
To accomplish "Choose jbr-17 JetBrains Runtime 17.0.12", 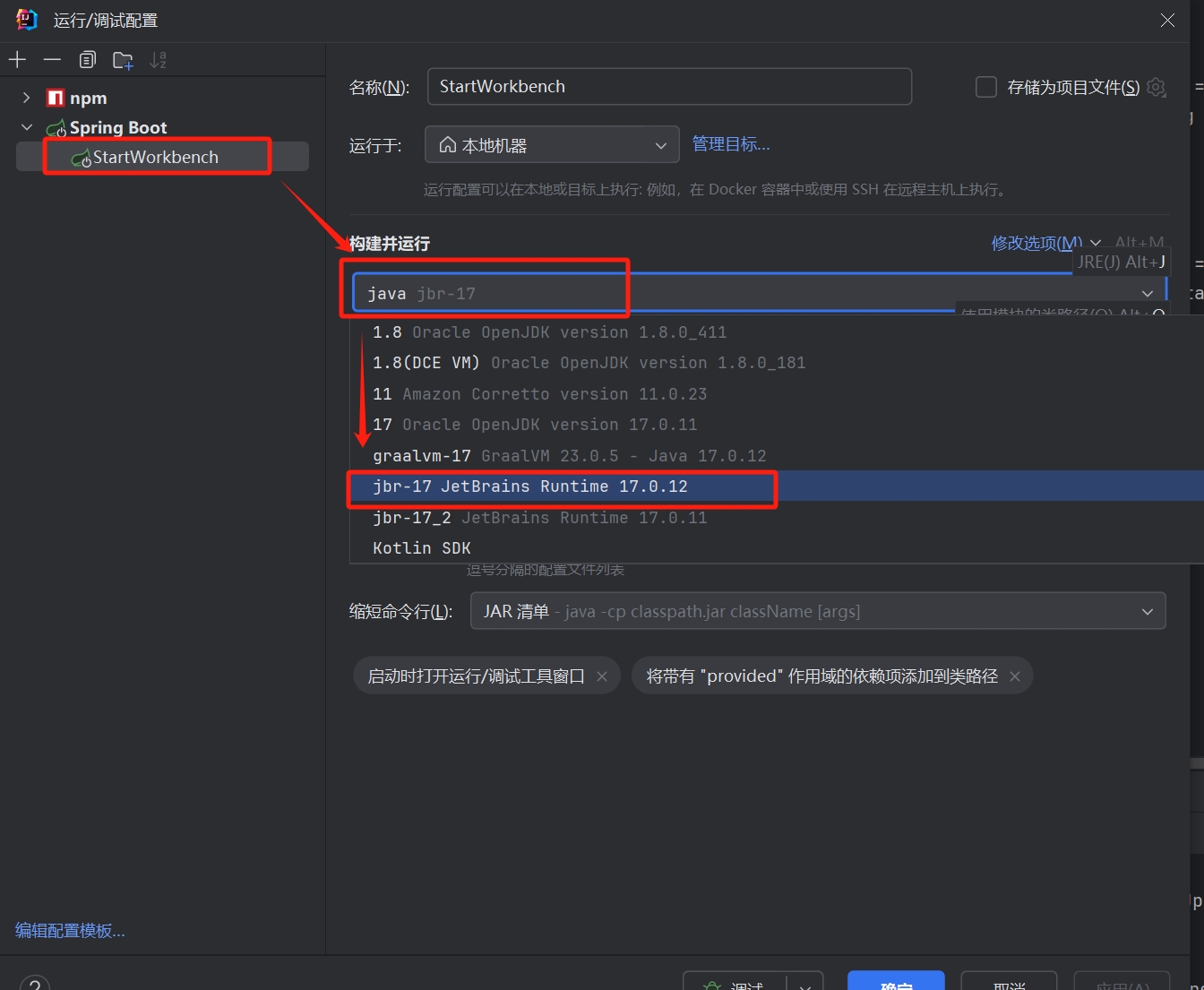I will [777, 486].
